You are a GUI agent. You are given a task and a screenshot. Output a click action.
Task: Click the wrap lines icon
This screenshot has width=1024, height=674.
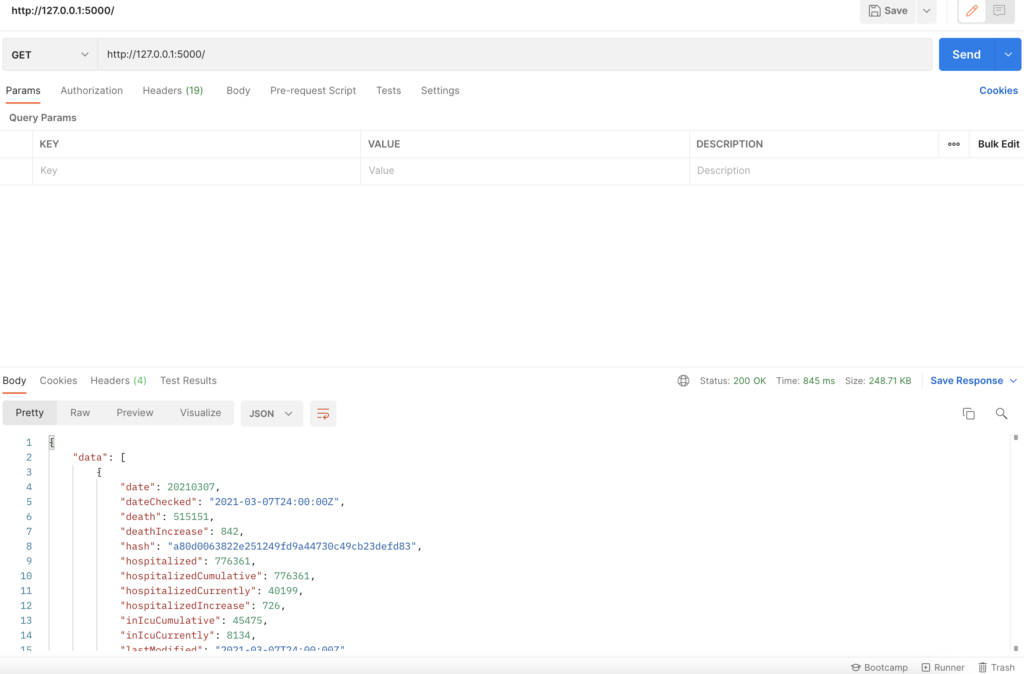[322, 413]
